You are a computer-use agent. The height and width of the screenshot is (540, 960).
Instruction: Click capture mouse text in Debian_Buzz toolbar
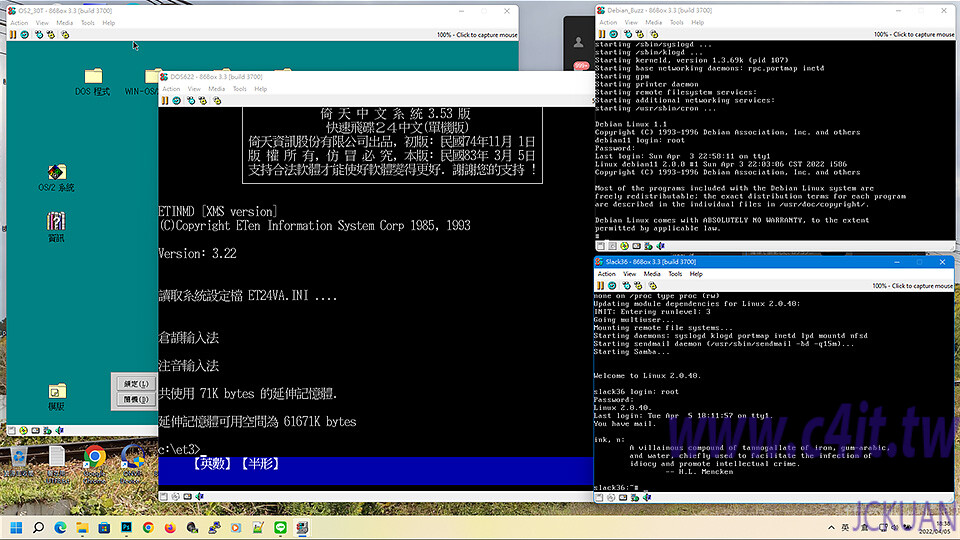913,34
